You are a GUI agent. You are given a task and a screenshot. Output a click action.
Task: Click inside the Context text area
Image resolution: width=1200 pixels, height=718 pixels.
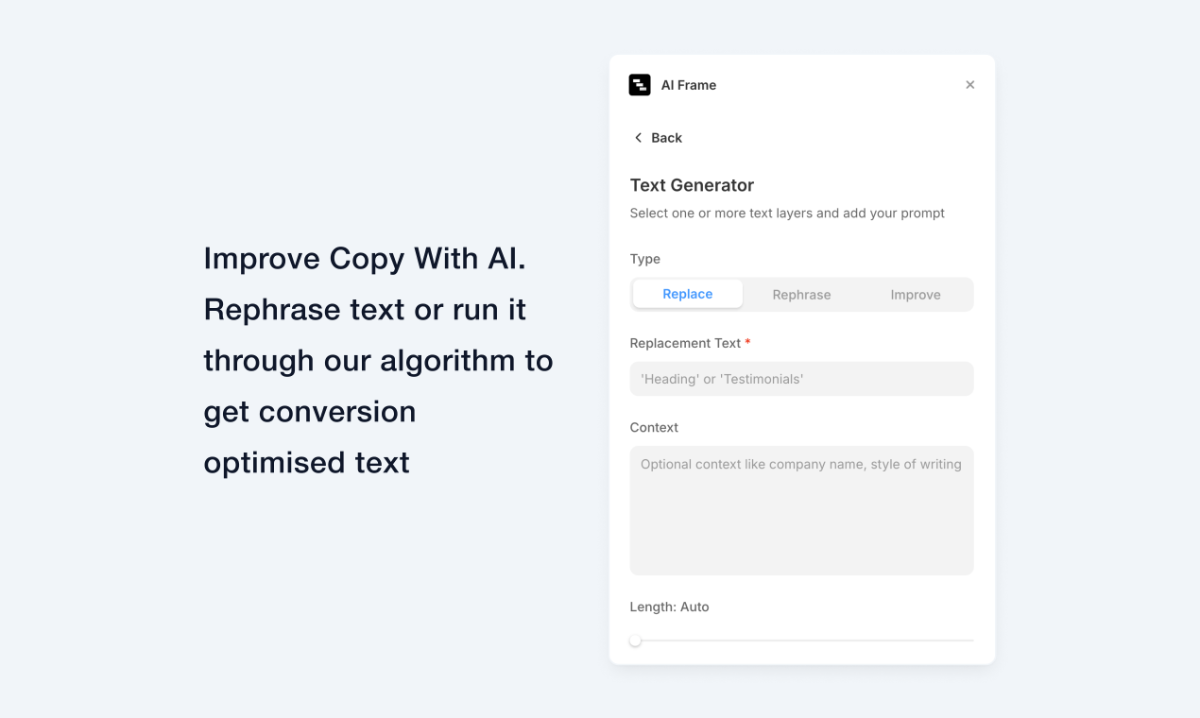[802, 510]
